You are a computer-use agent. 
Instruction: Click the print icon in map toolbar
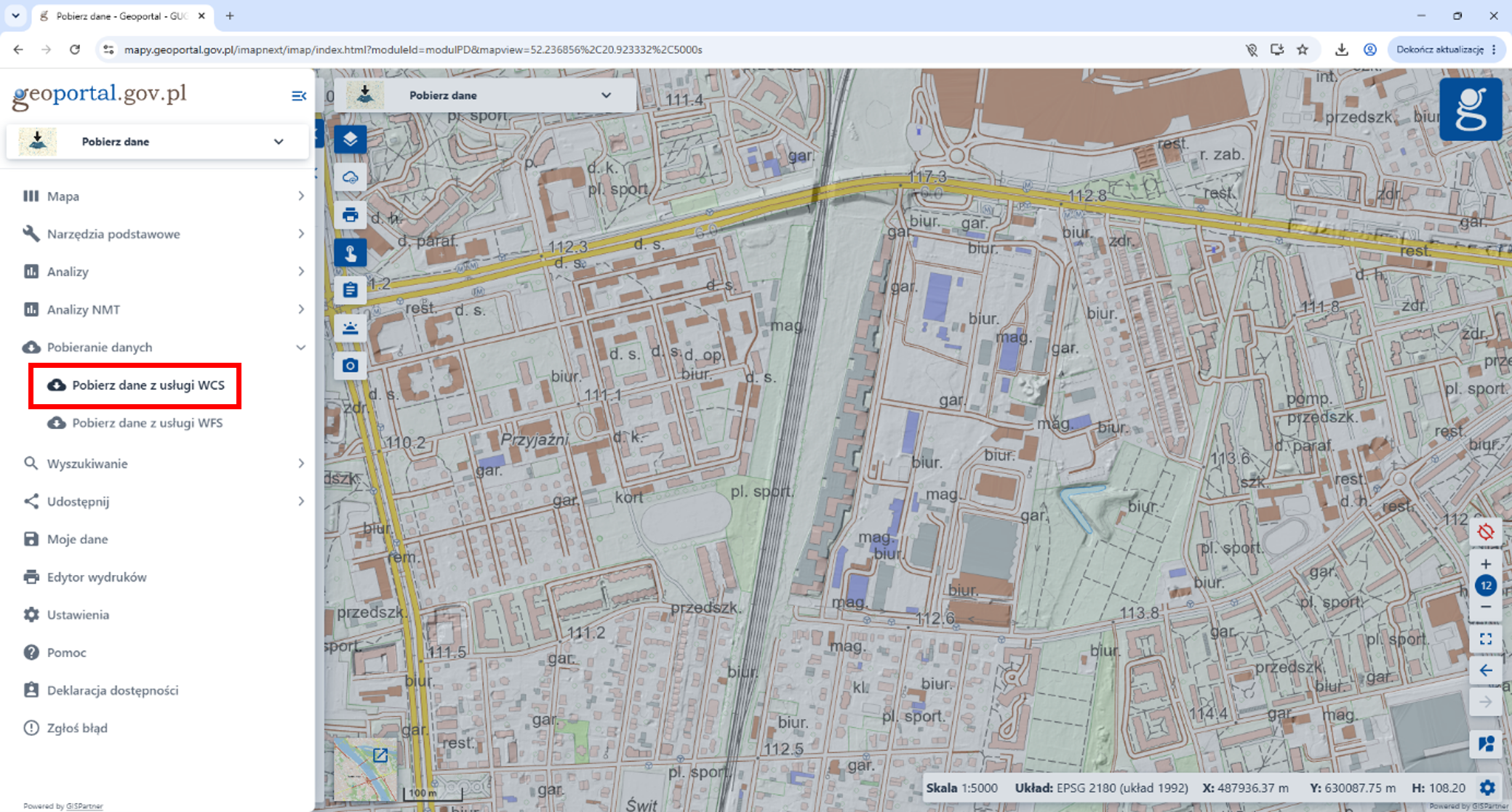coord(350,214)
